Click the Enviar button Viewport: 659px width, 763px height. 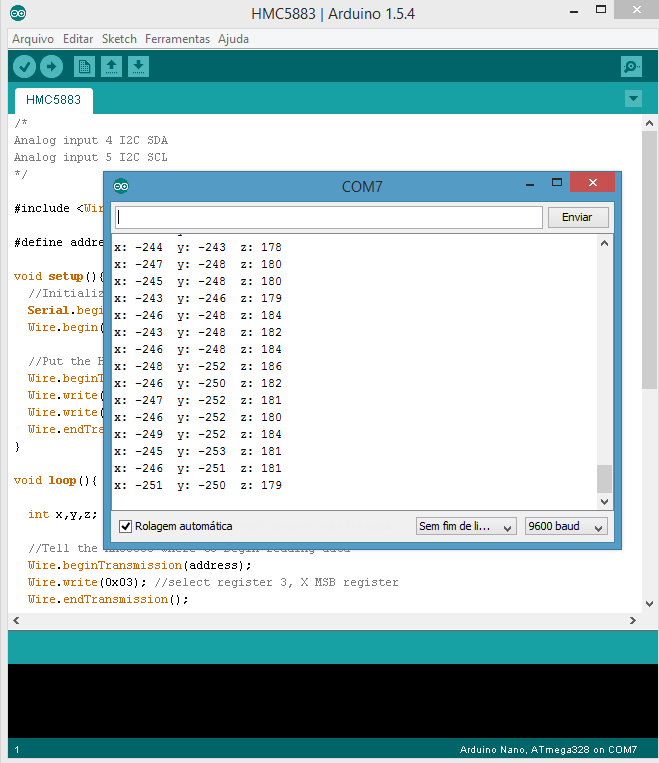point(578,217)
